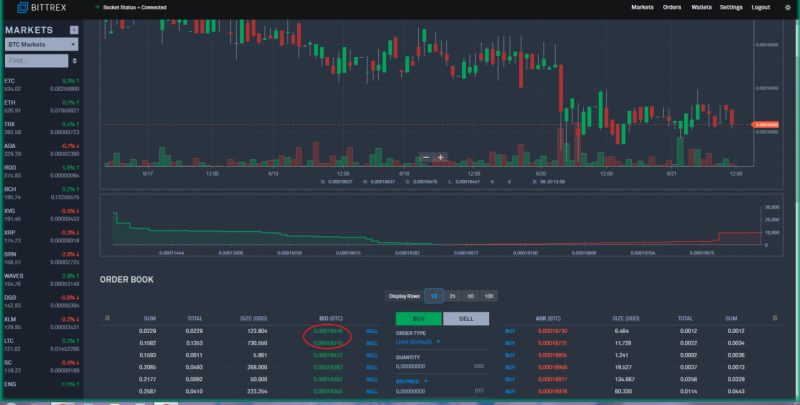Screen dimensions: 800x405
Task: Select the SC market row
Action: (41, 366)
